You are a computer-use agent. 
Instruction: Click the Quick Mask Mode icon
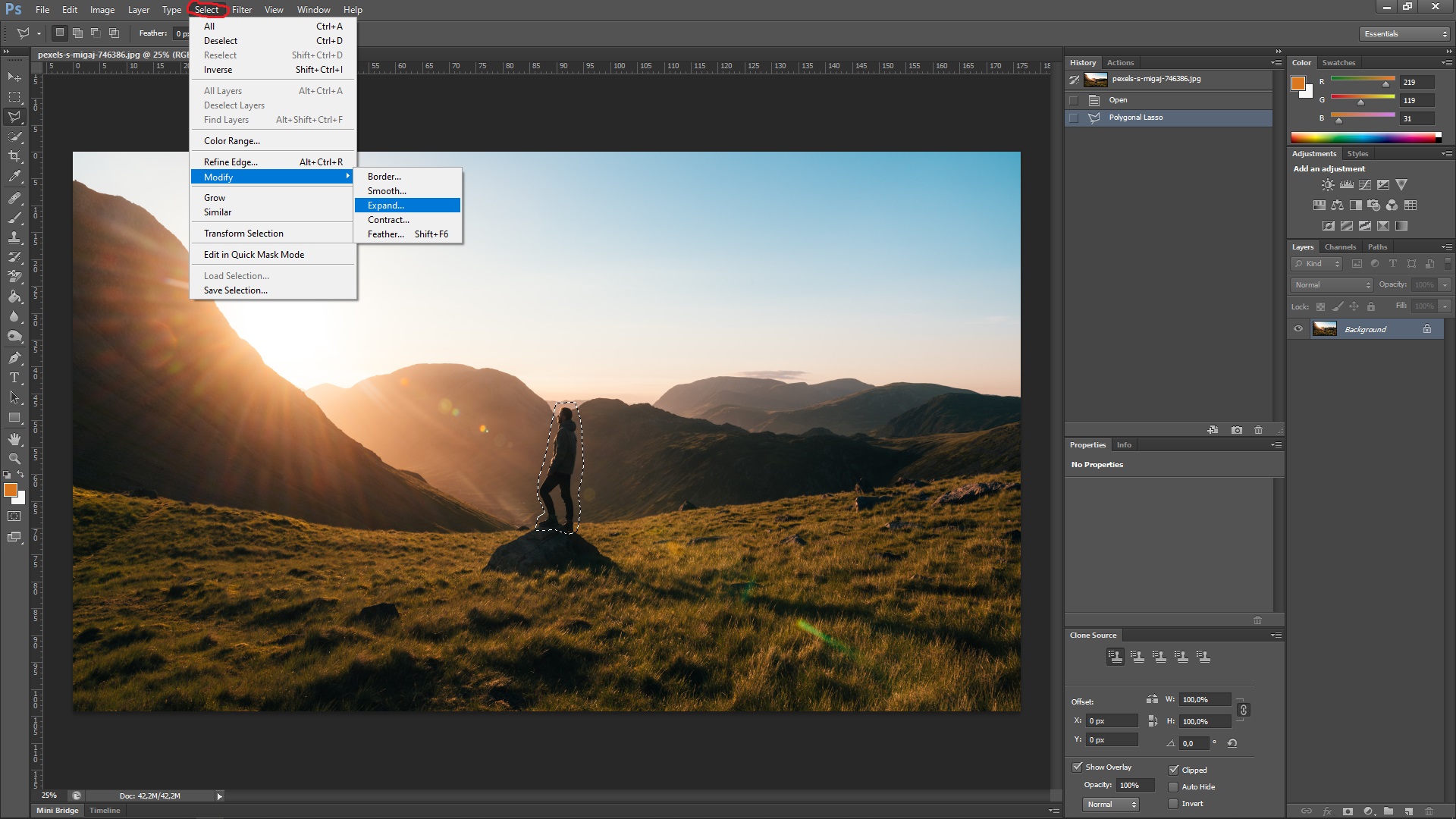tap(14, 516)
